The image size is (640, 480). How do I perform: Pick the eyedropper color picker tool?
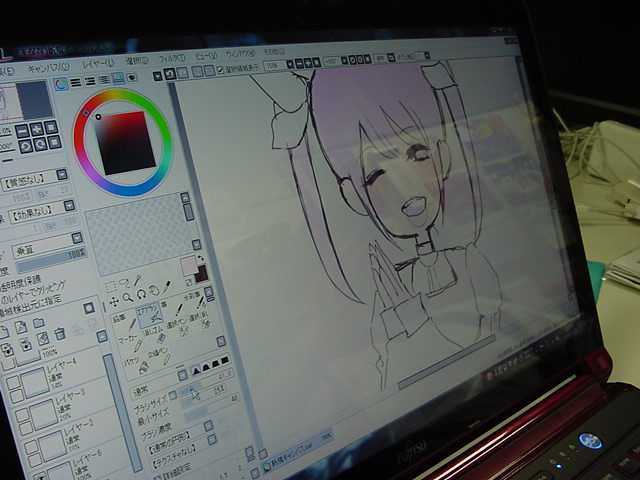167,287
